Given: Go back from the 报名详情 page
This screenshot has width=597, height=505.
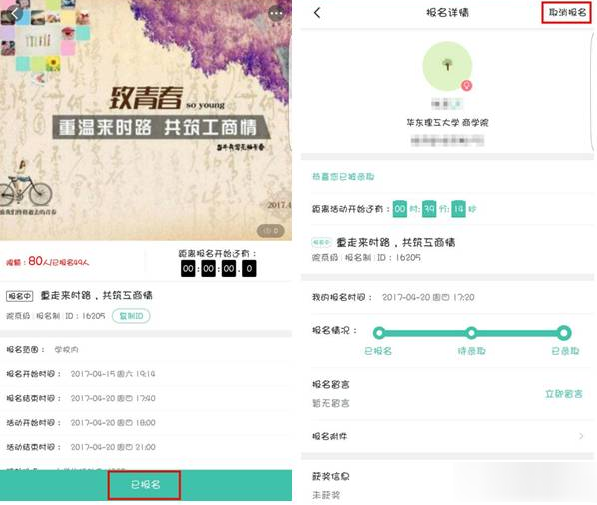Looking at the screenshot, I should coord(317,13).
